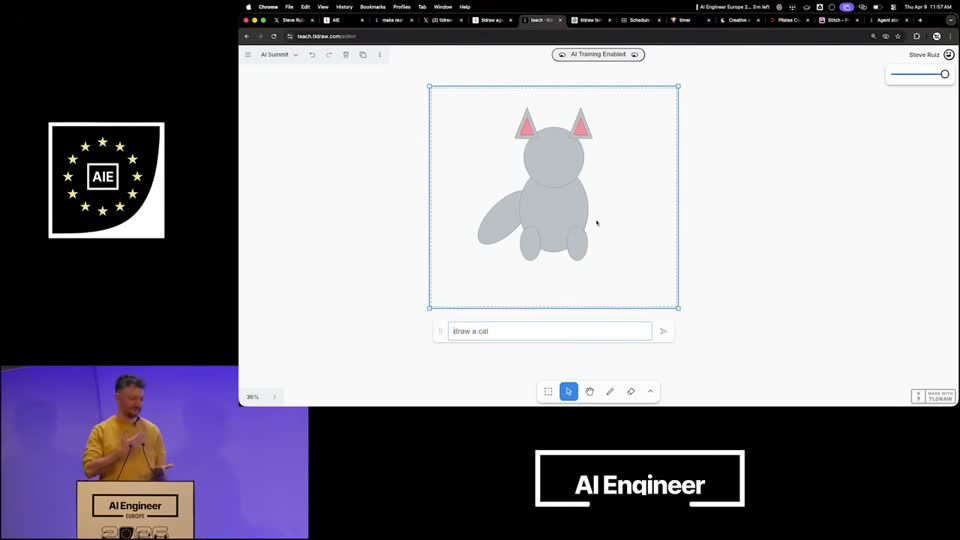Click the cat's gray head circle
960x540 pixels.
553,157
